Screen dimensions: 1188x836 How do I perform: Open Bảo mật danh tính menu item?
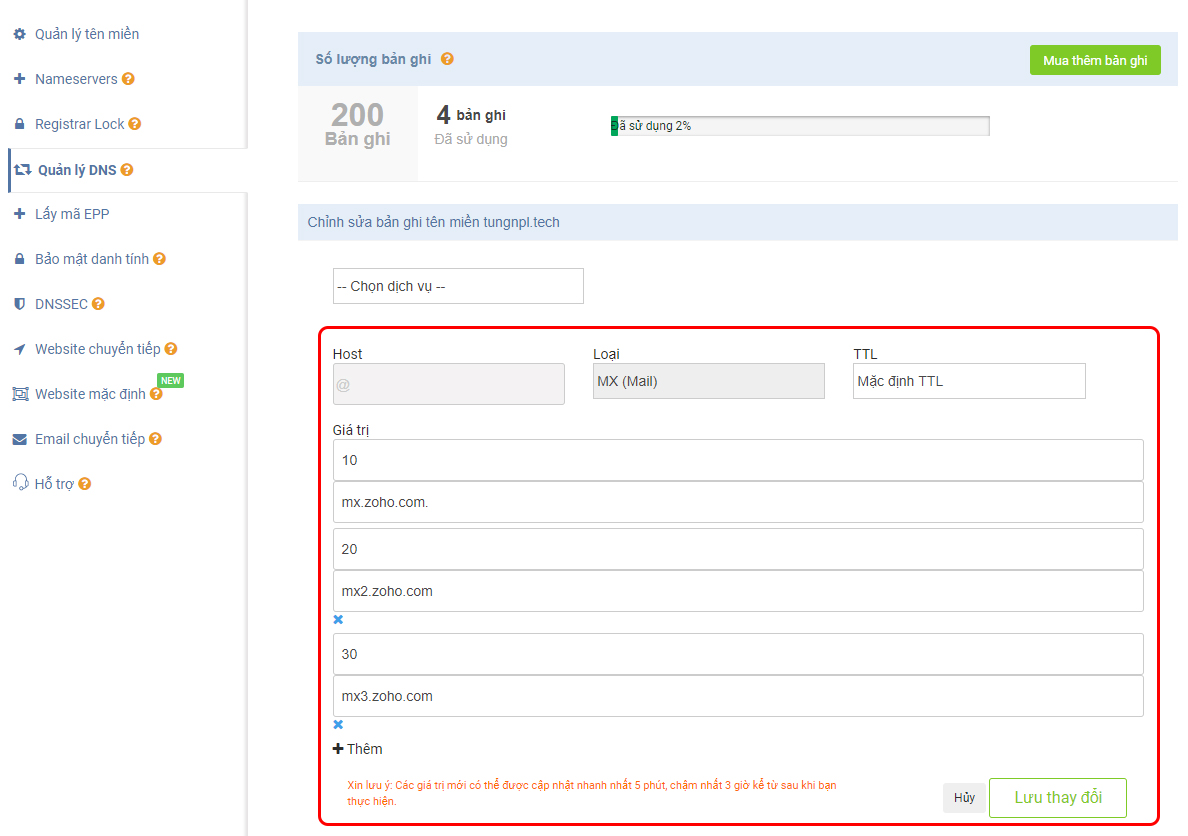click(92, 258)
